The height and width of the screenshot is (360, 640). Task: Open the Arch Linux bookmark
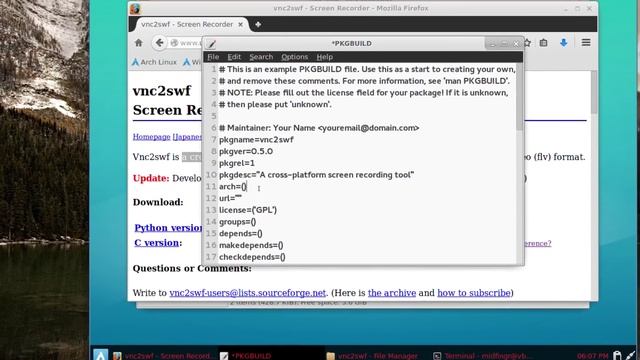click(x=154, y=62)
